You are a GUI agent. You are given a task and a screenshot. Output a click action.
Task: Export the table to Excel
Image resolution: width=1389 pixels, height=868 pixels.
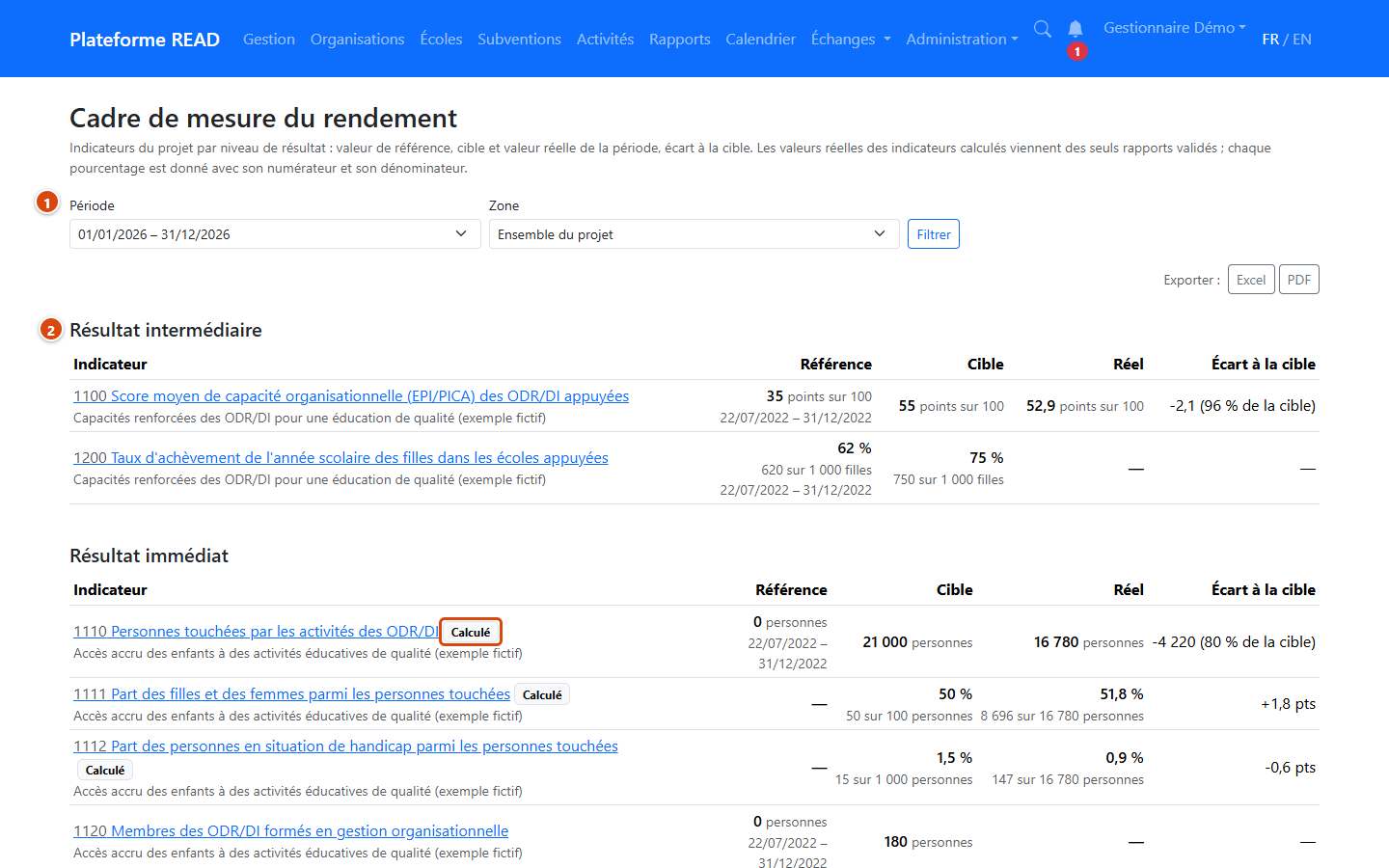click(x=1251, y=280)
